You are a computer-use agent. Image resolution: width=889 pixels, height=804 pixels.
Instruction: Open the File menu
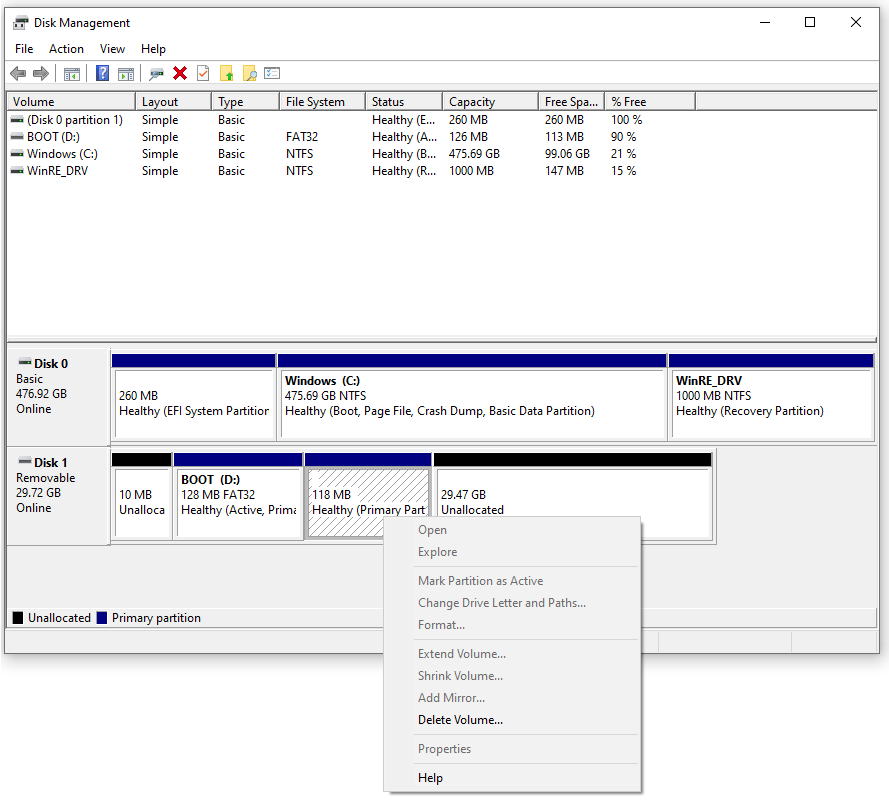click(x=24, y=49)
